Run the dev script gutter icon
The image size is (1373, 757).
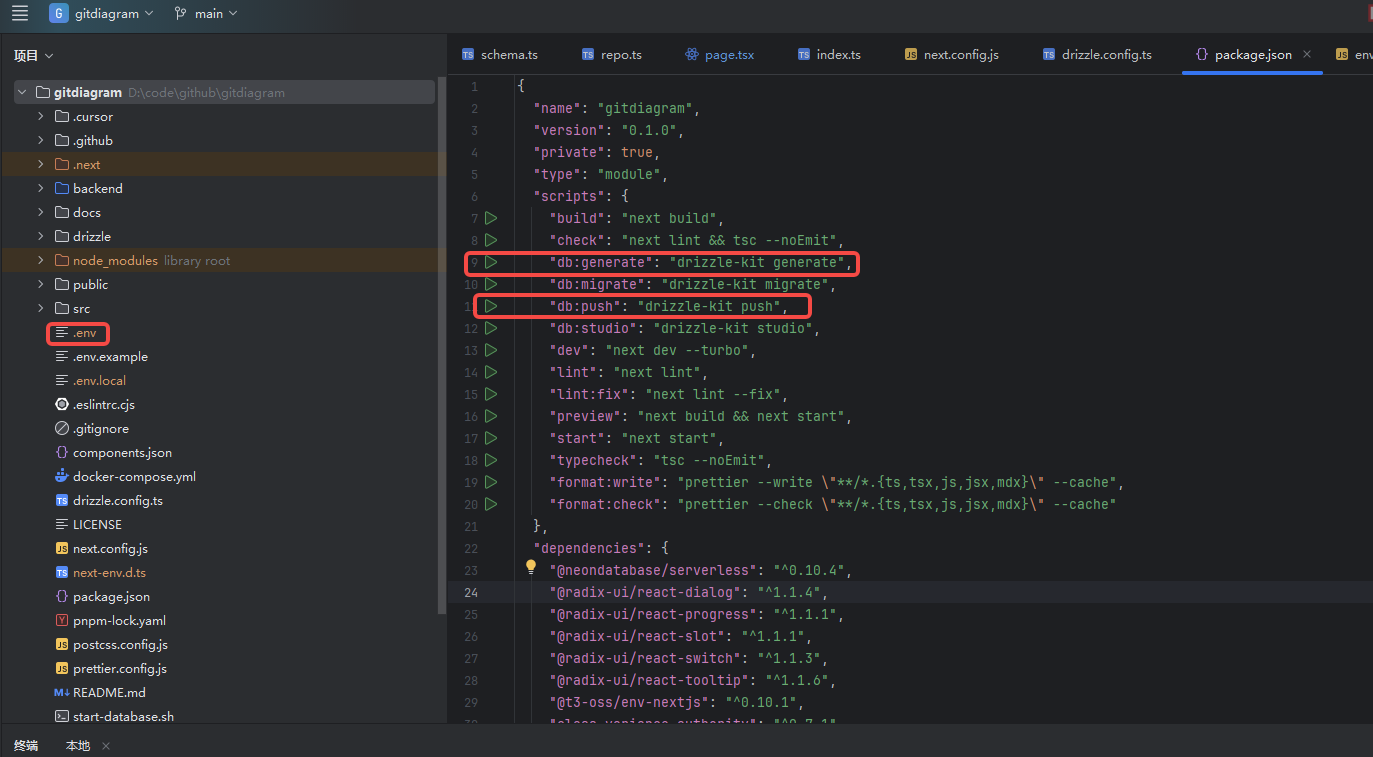[x=491, y=350]
